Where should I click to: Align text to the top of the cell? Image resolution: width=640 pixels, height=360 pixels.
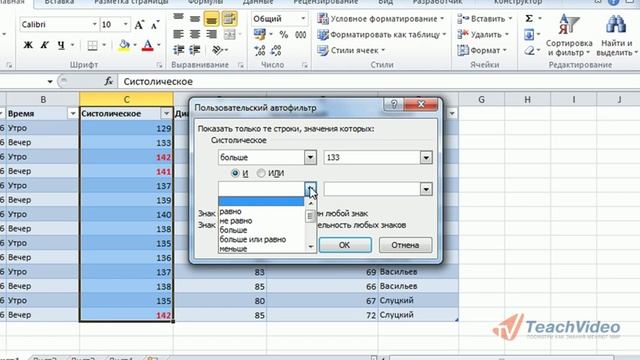[178, 18]
